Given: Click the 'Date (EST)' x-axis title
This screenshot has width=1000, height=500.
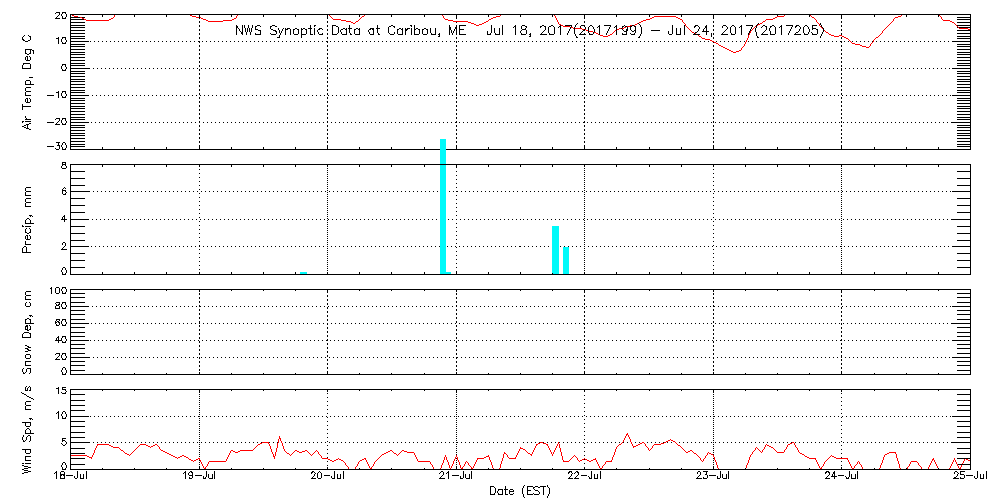Looking at the screenshot, I should (x=519, y=491).
